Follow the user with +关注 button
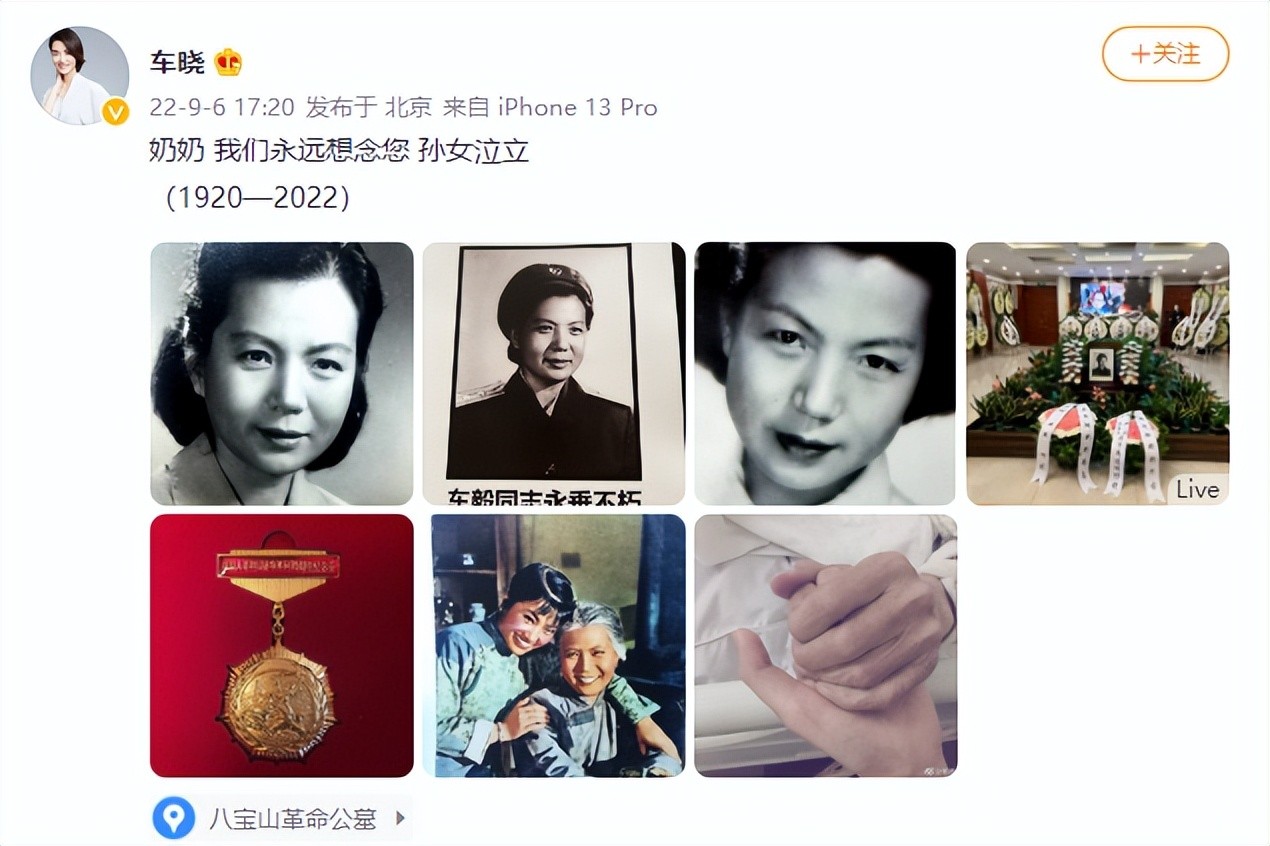Viewport: 1270px width, 846px height. [x=1165, y=54]
